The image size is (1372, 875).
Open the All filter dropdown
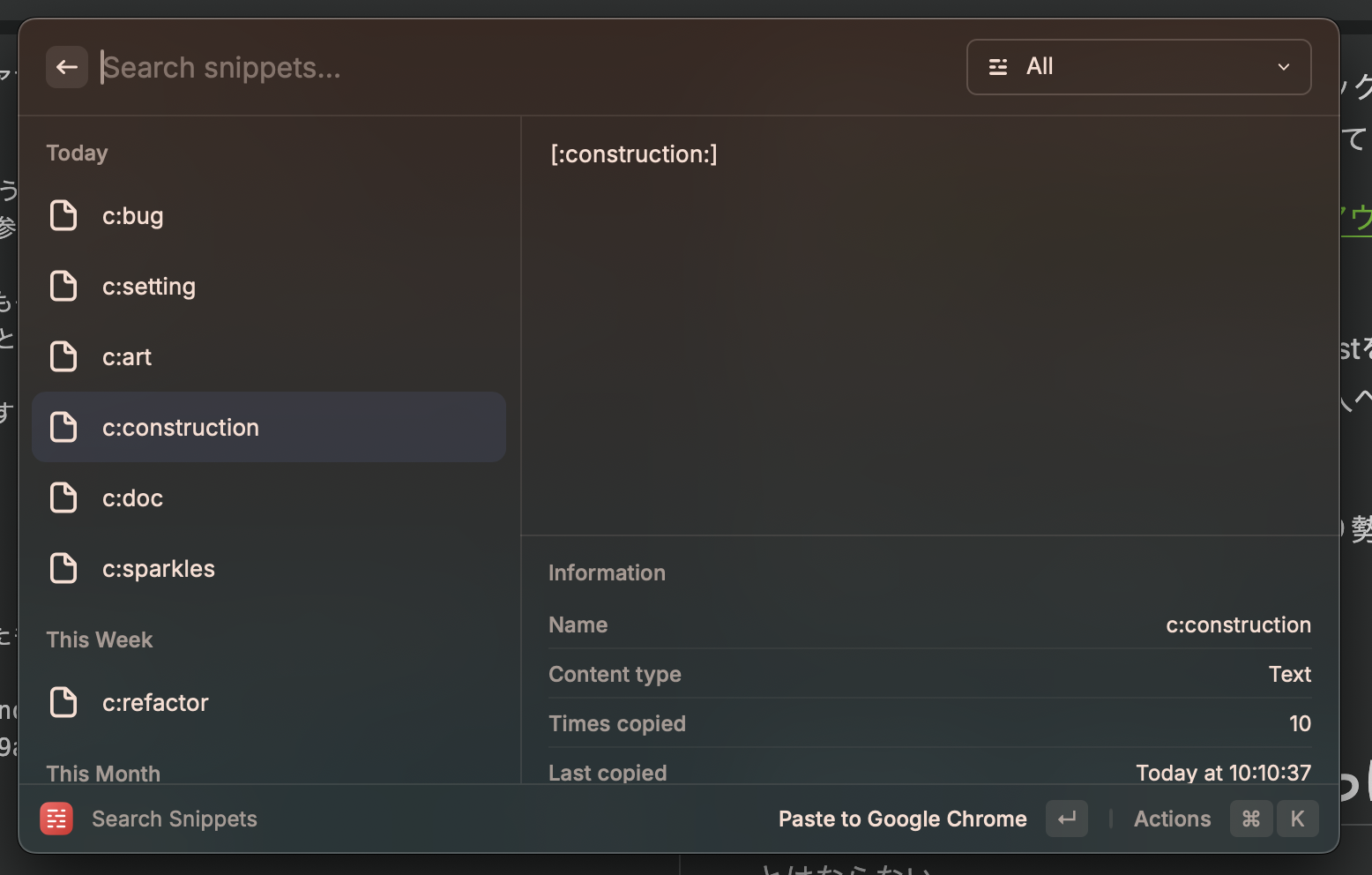[1137, 67]
